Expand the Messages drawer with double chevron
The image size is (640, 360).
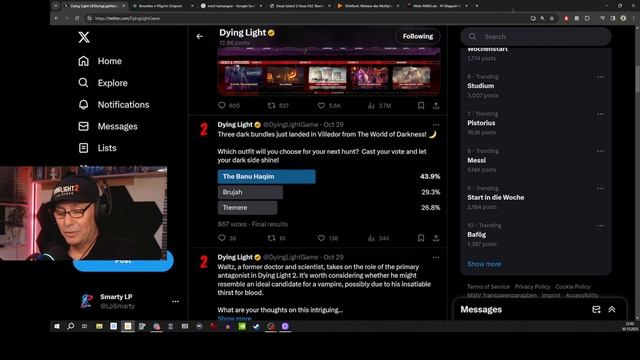(611, 309)
